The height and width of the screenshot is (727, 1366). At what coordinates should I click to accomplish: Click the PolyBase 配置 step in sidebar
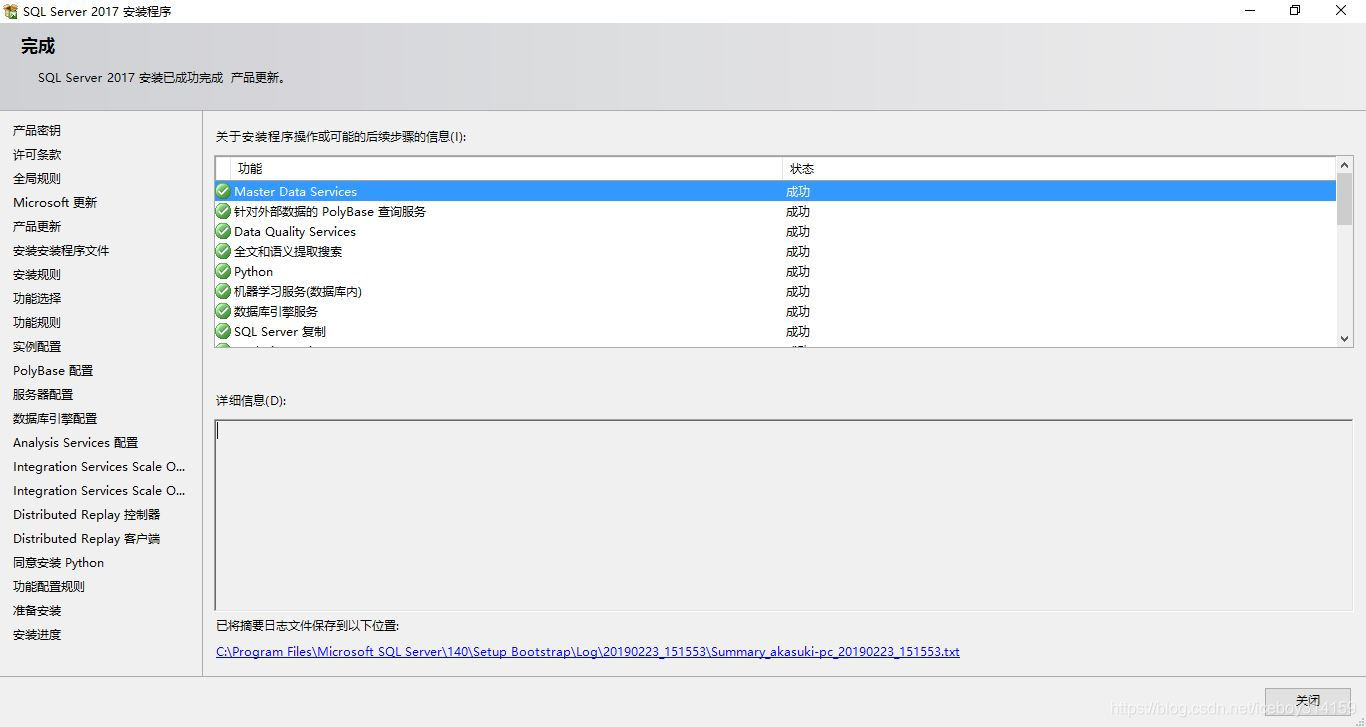(x=53, y=371)
